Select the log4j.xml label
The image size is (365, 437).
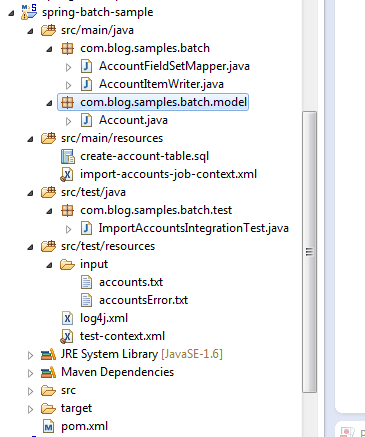coord(104,318)
